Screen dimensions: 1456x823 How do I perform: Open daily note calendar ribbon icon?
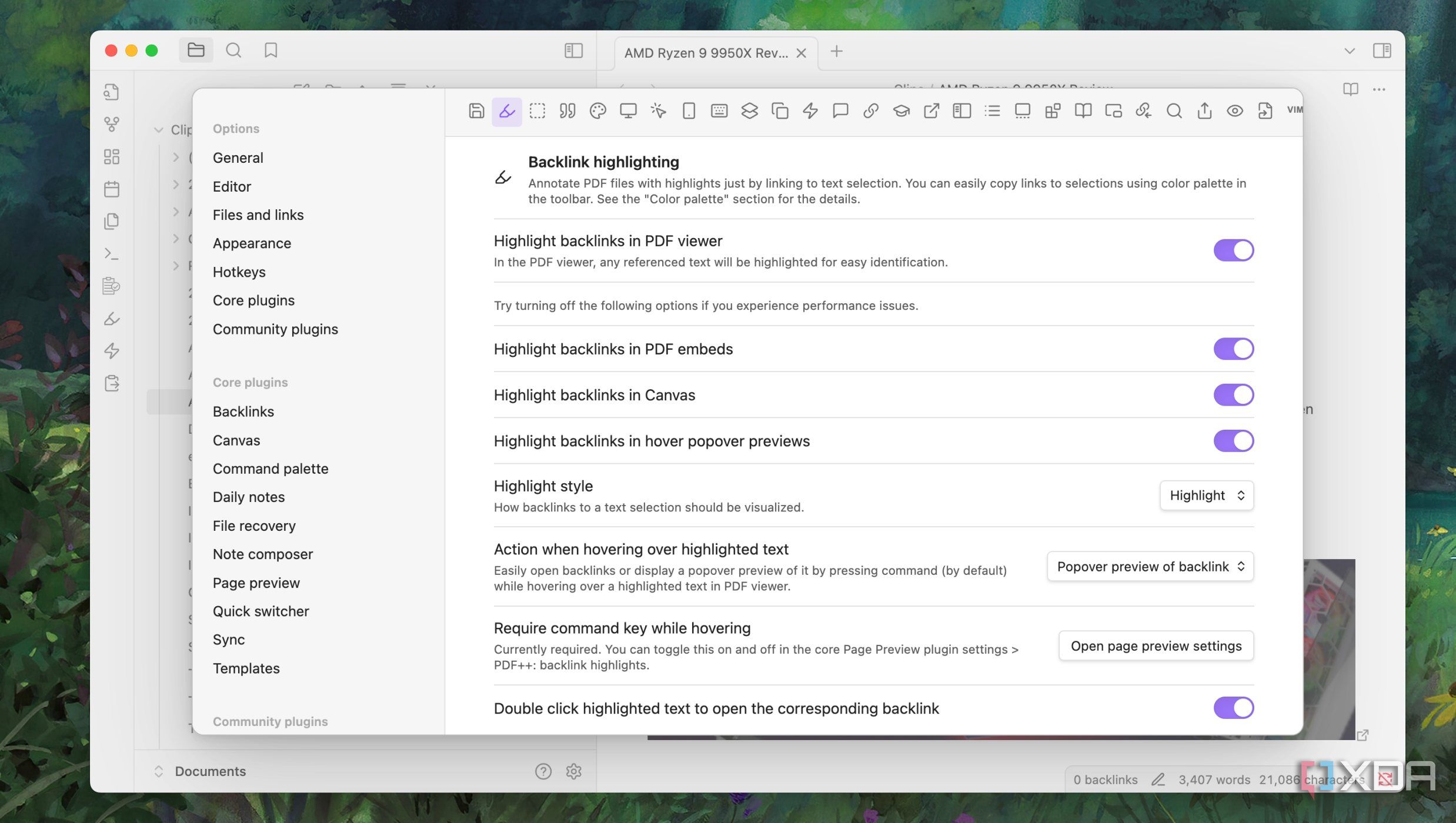[x=111, y=189]
